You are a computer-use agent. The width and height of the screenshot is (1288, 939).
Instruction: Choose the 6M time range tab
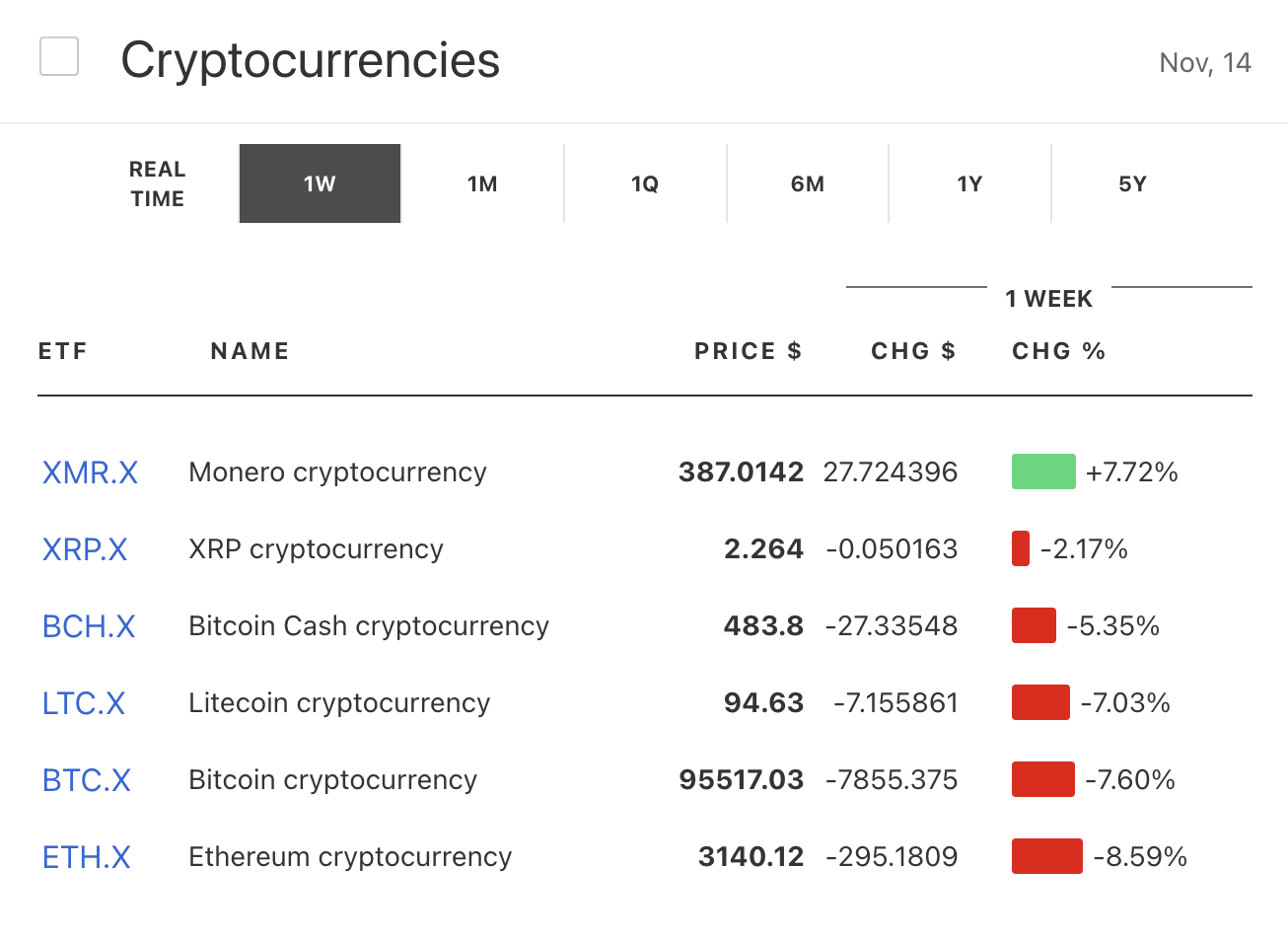tap(808, 184)
